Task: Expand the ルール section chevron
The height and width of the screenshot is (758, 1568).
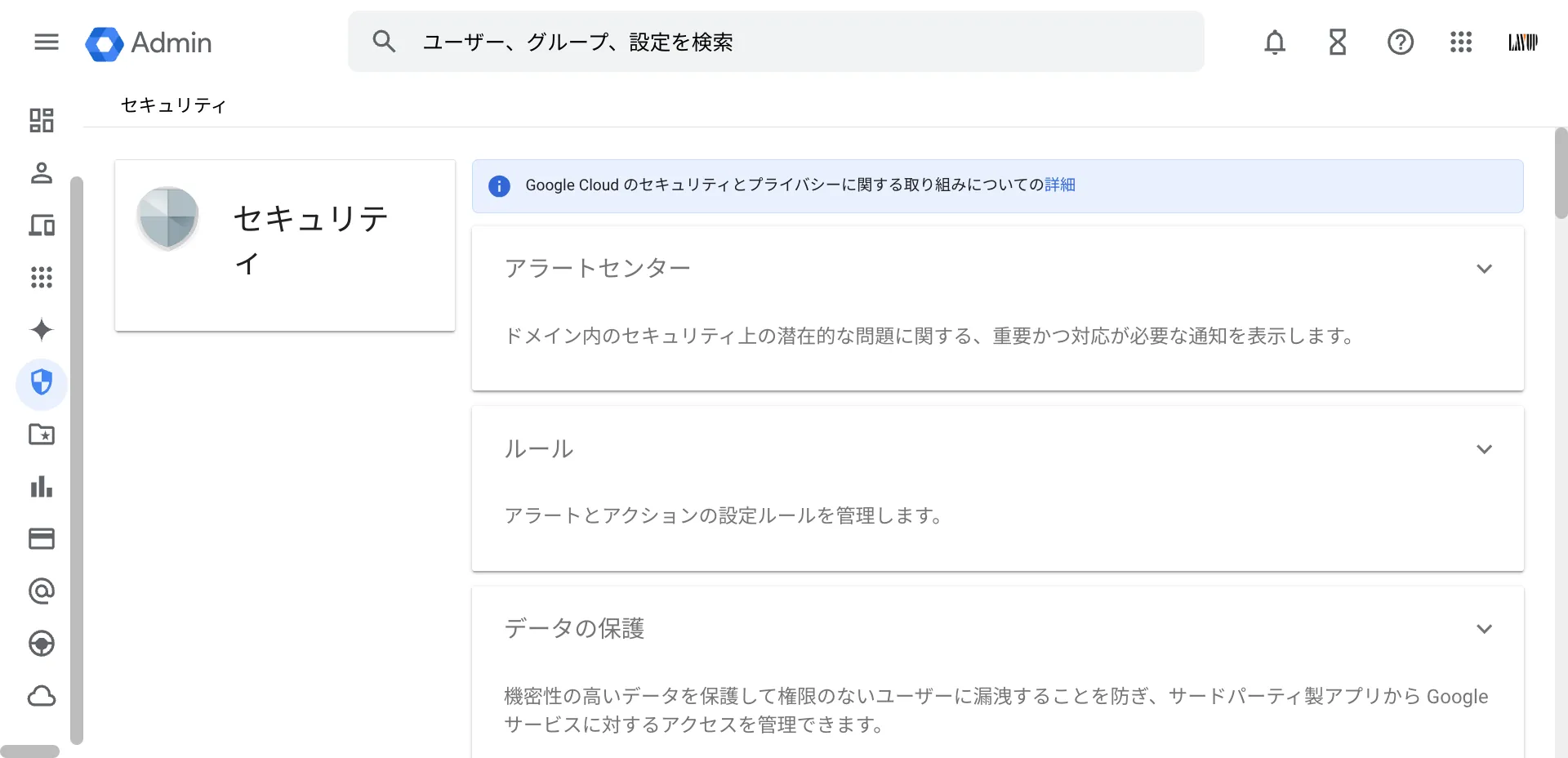Action: coord(1484,449)
